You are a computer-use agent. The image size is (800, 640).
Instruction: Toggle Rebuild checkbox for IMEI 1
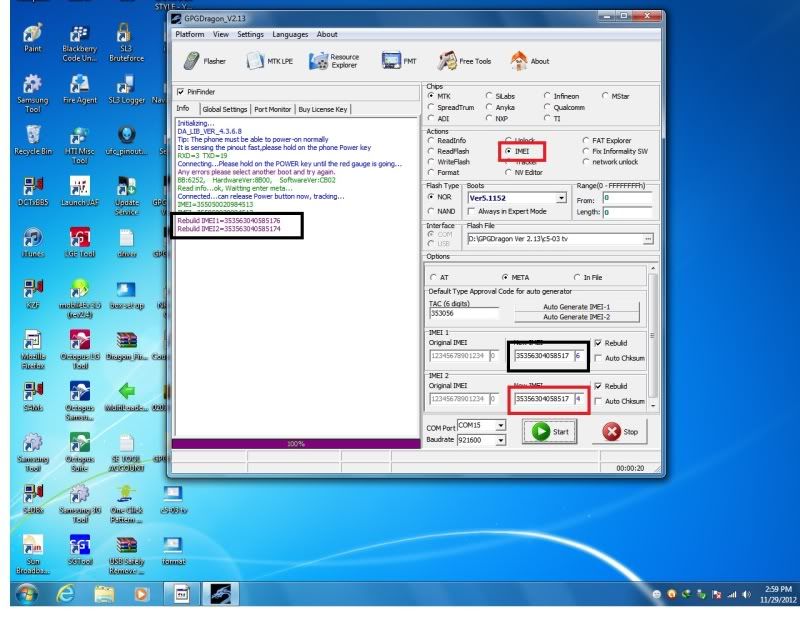tap(598, 343)
